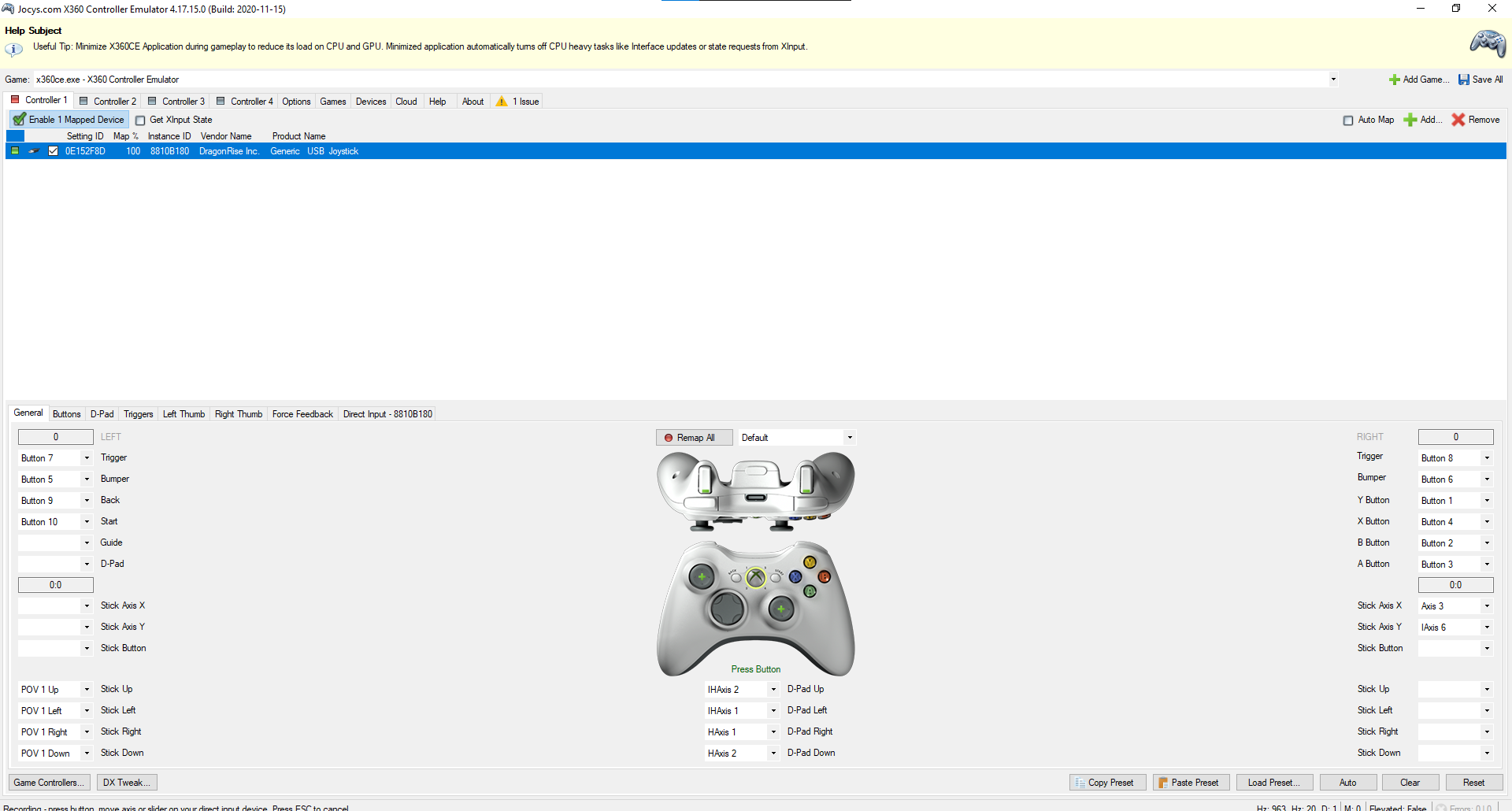Screen dimensions: 1512x811
Task: Open the left D-Pad mapping dropdown
Action: (87, 565)
